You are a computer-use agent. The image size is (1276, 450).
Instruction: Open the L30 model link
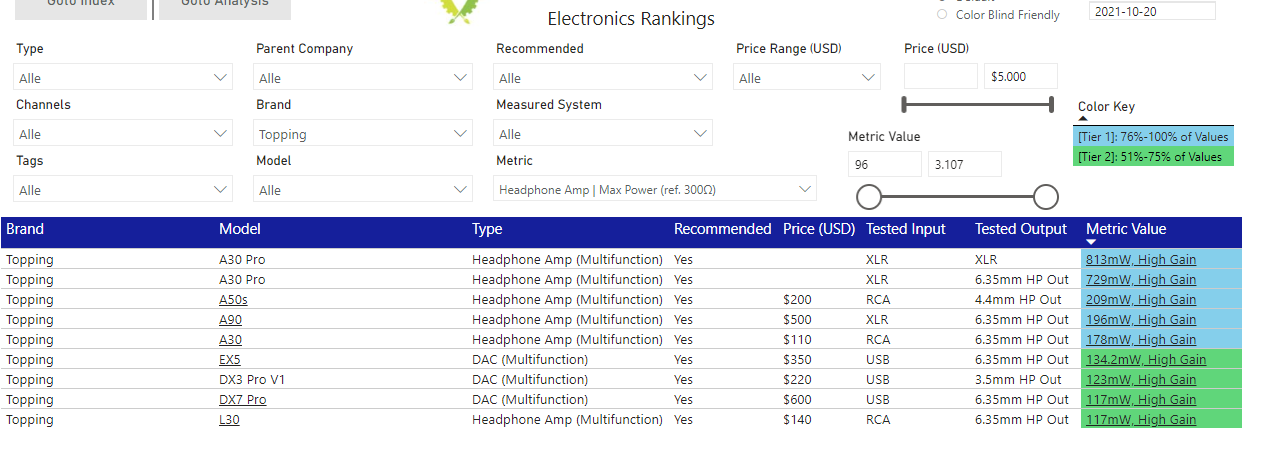(229, 420)
